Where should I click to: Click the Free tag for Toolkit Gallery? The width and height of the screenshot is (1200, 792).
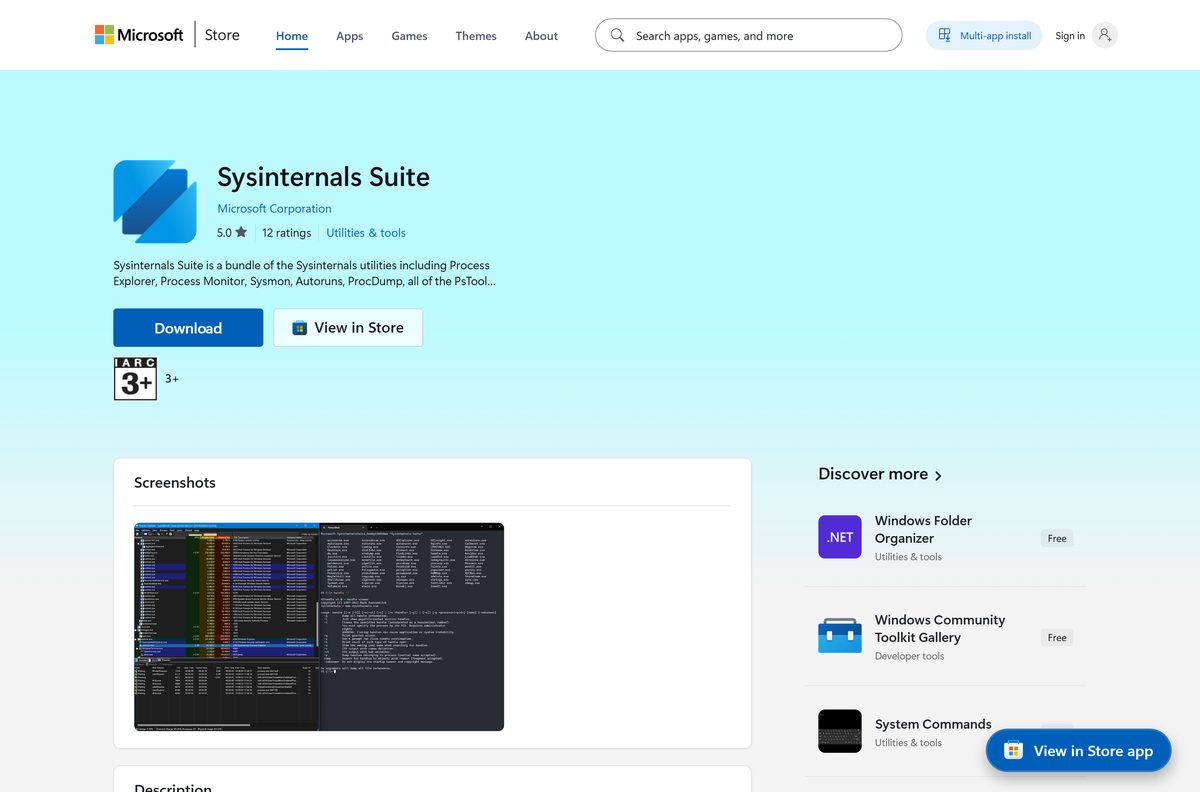coord(1057,637)
